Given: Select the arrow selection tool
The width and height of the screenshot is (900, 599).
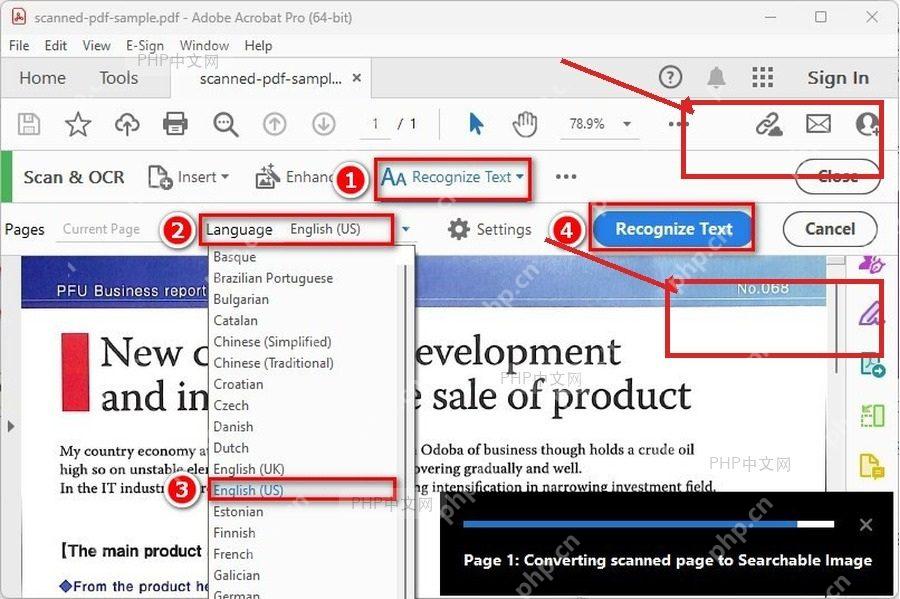Looking at the screenshot, I should 476,124.
